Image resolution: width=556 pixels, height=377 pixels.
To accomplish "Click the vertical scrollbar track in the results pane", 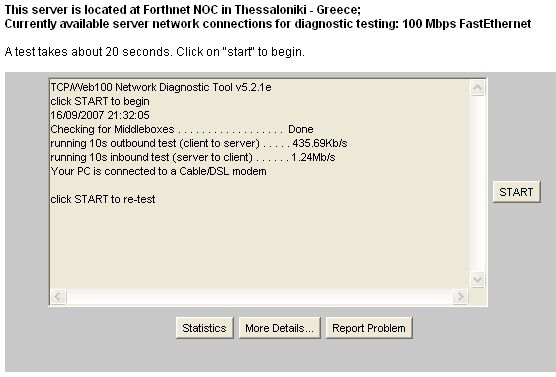I will pyautogui.click(x=477, y=183).
